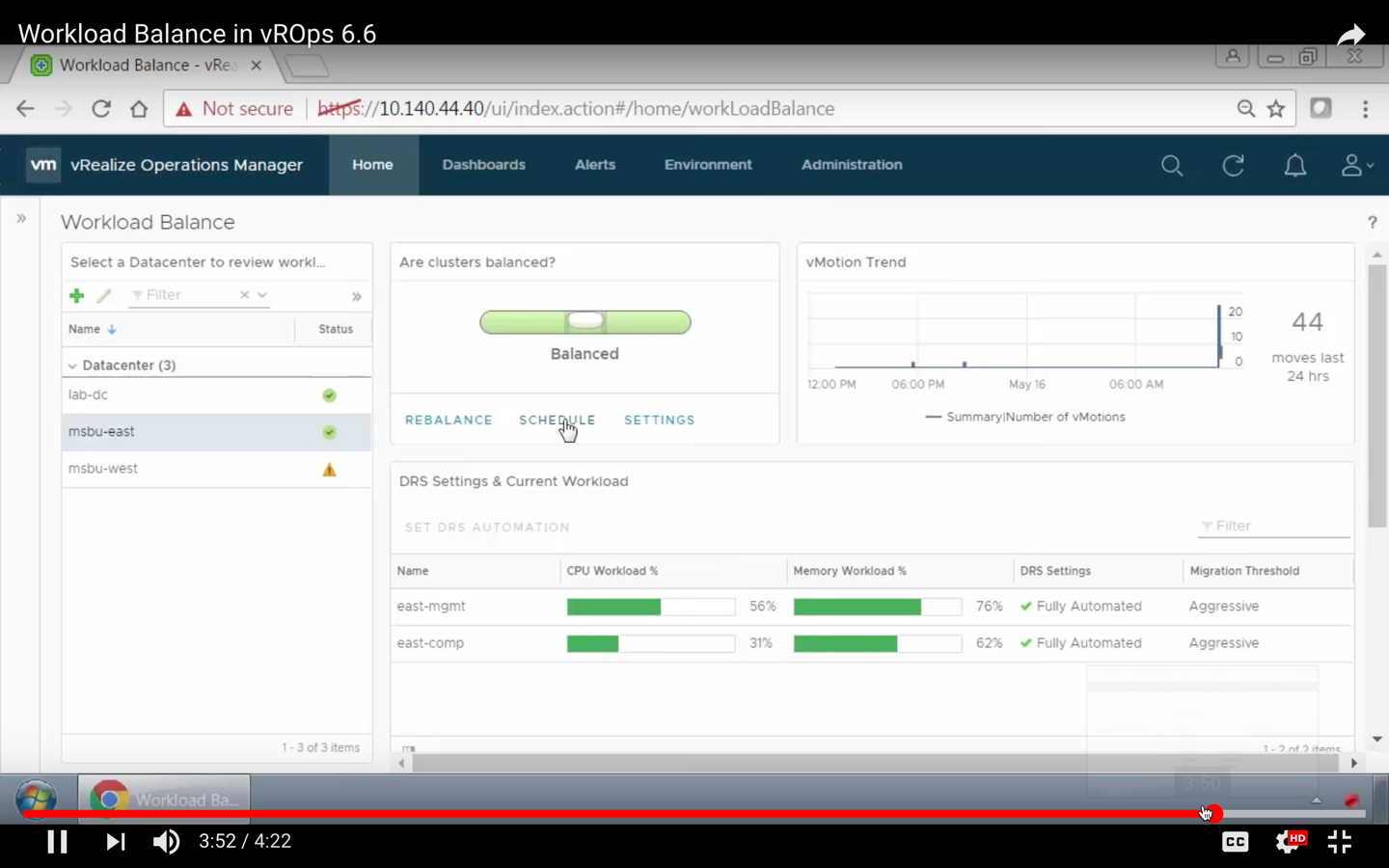Open the user account dropdown menu

pos(1355,166)
